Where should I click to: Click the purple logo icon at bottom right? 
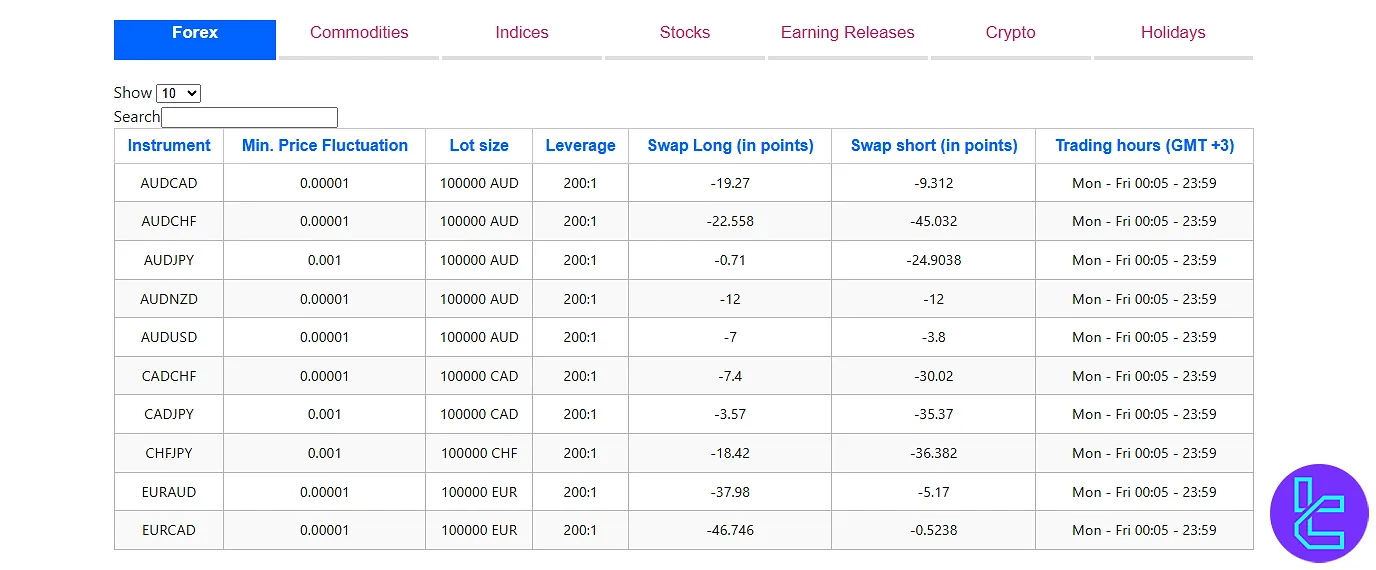pyautogui.click(x=1318, y=513)
